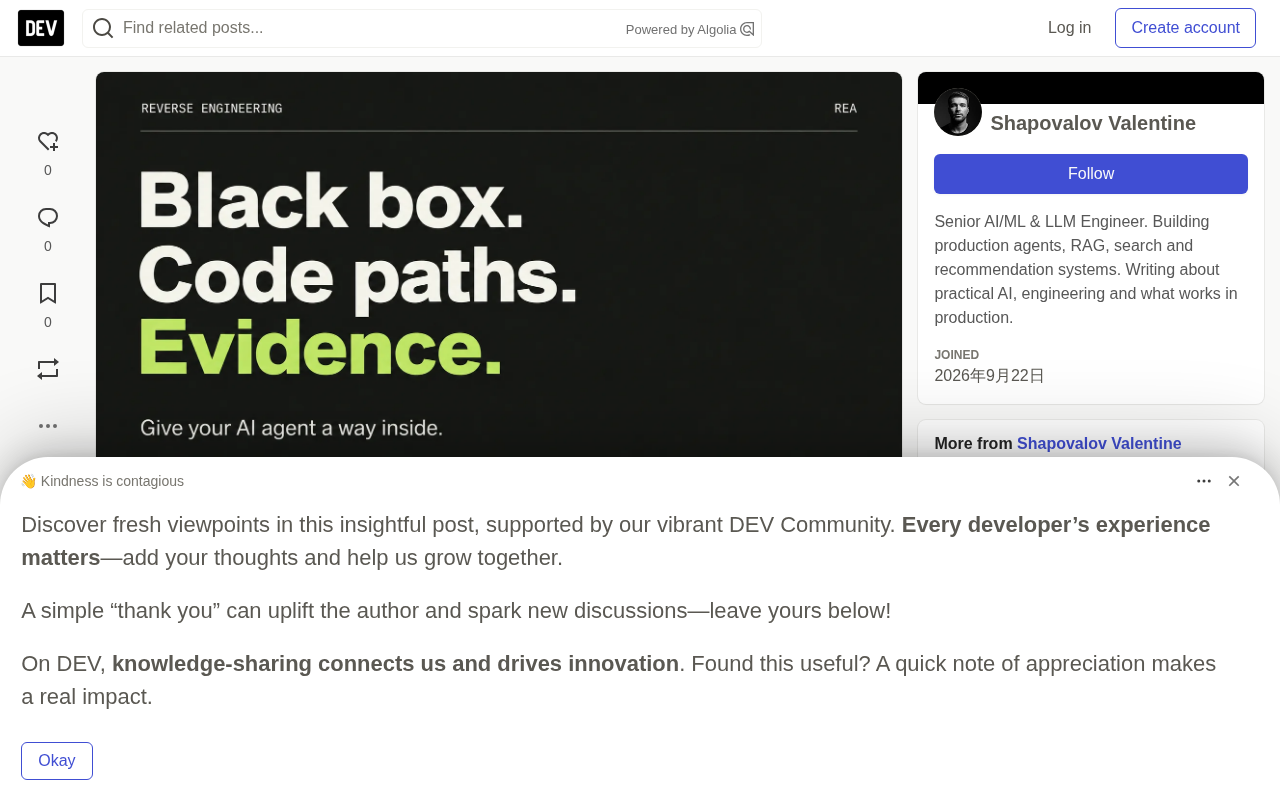The image size is (1280, 800).
Task: Click Okay on the kindness banner
Action: 57,761
